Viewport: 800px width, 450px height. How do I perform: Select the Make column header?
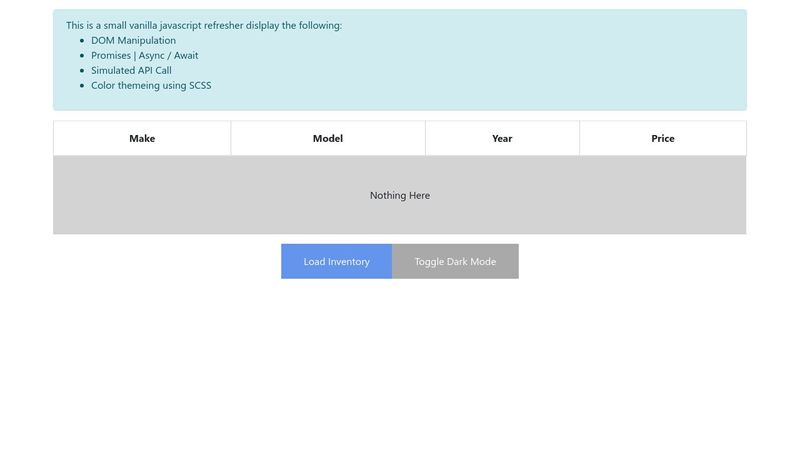point(142,138)
